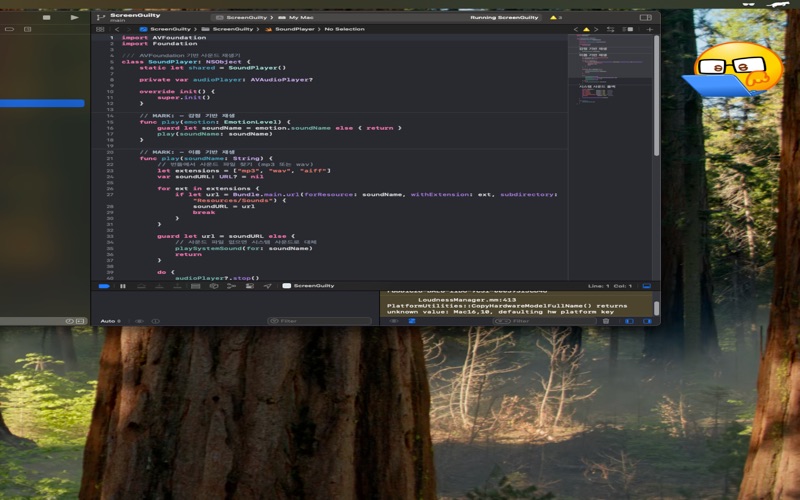Click Simulate Location arrow
800x500 pixels.
[267, 286]
